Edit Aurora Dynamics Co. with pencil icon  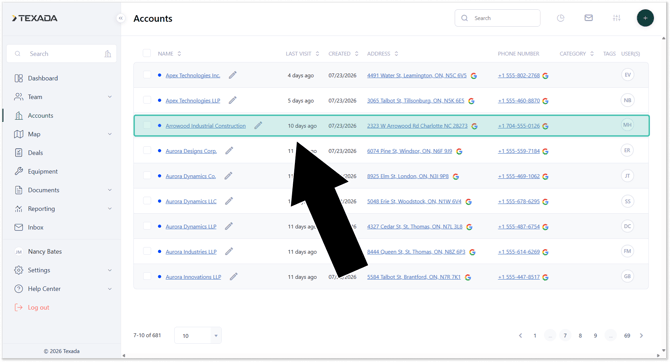point(229,176)
